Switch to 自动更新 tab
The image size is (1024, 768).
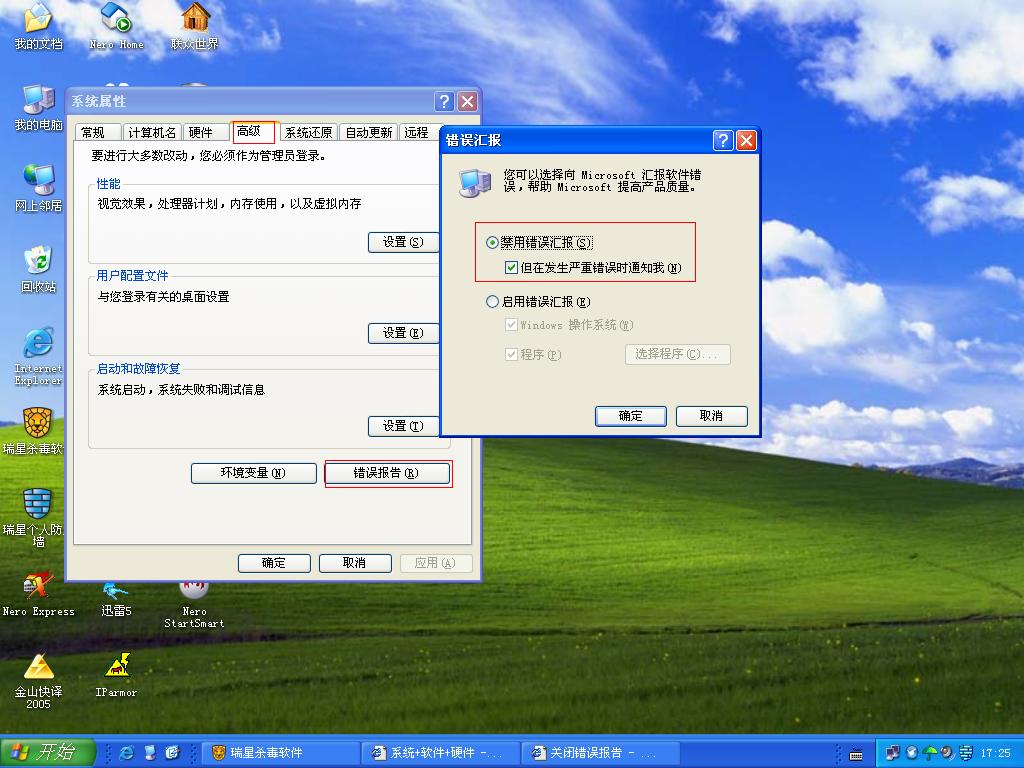(x=368, y=133)
